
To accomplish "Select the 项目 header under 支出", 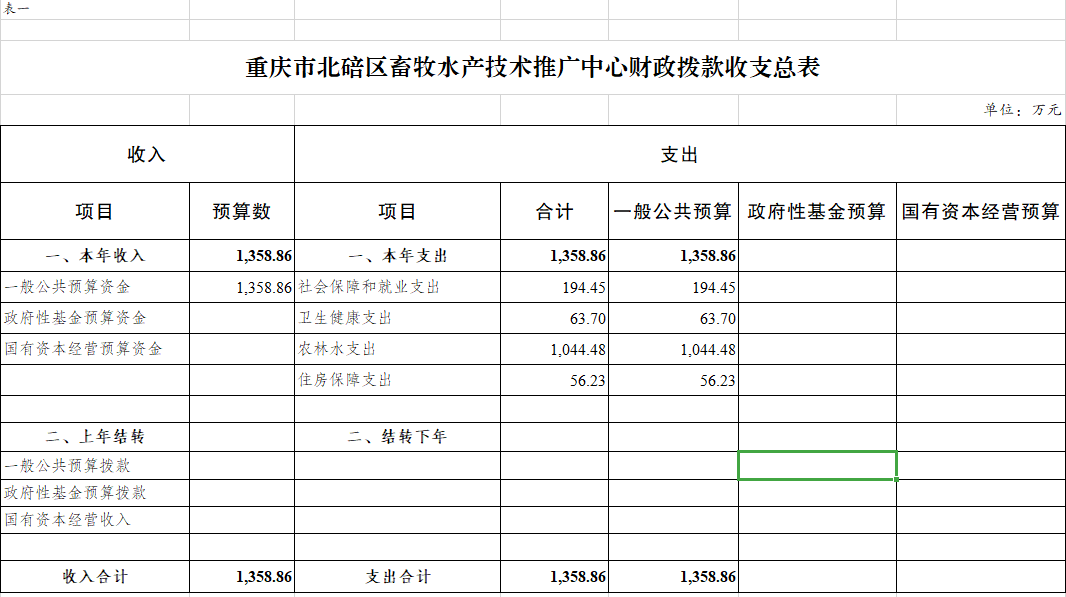I will click(398, 211).
